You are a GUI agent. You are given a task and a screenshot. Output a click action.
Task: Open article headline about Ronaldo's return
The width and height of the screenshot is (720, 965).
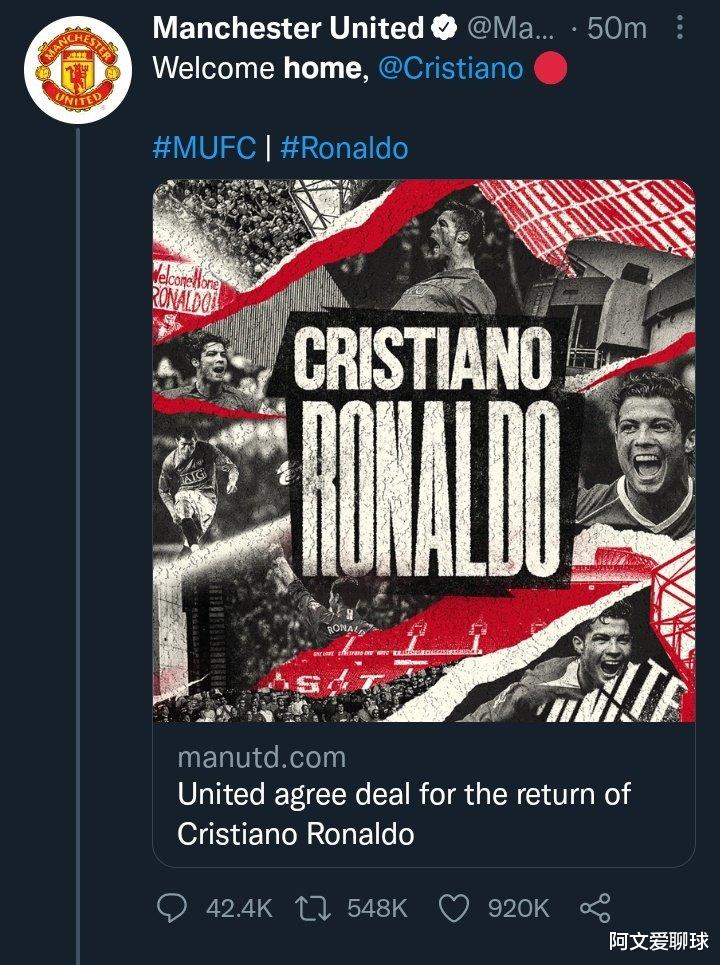[x=404, y=814]
